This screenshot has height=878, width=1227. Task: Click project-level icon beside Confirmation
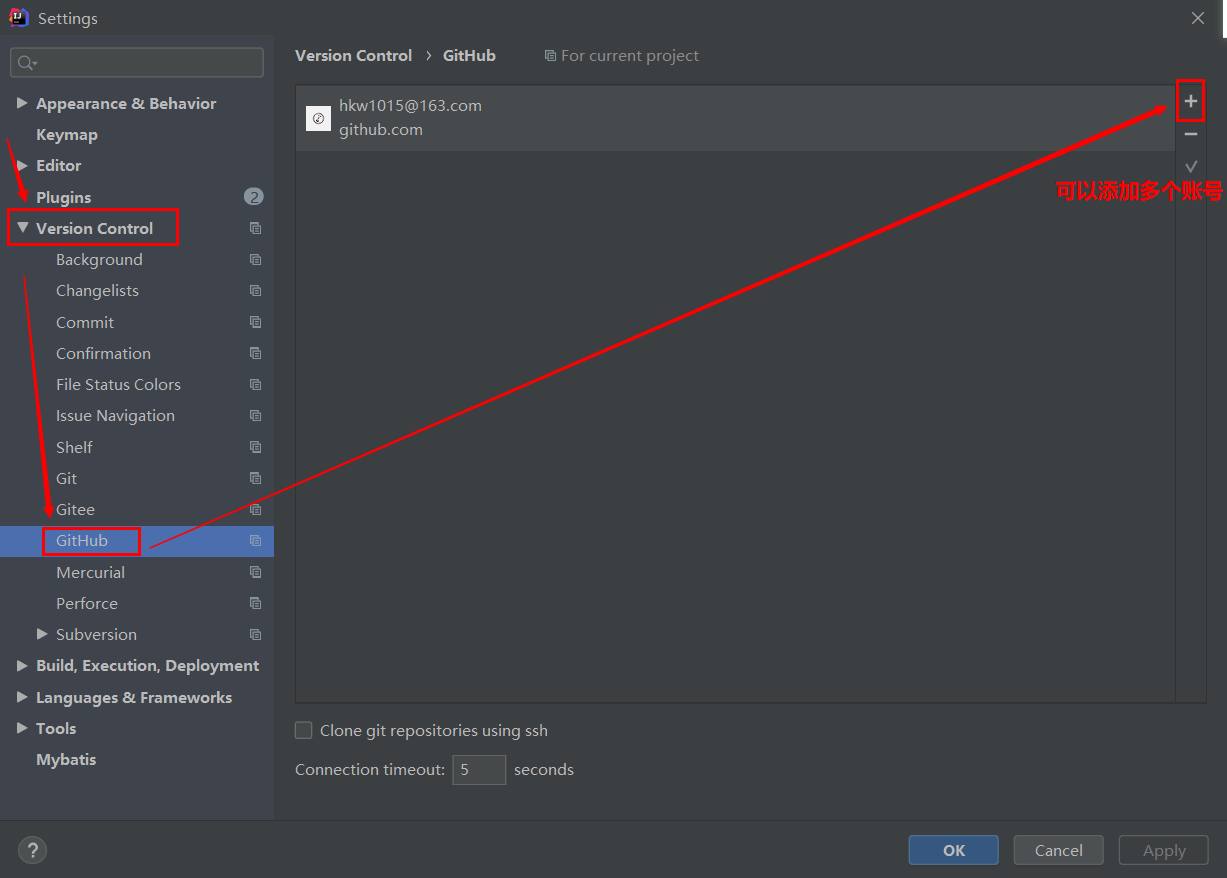(x=256, y=353)
